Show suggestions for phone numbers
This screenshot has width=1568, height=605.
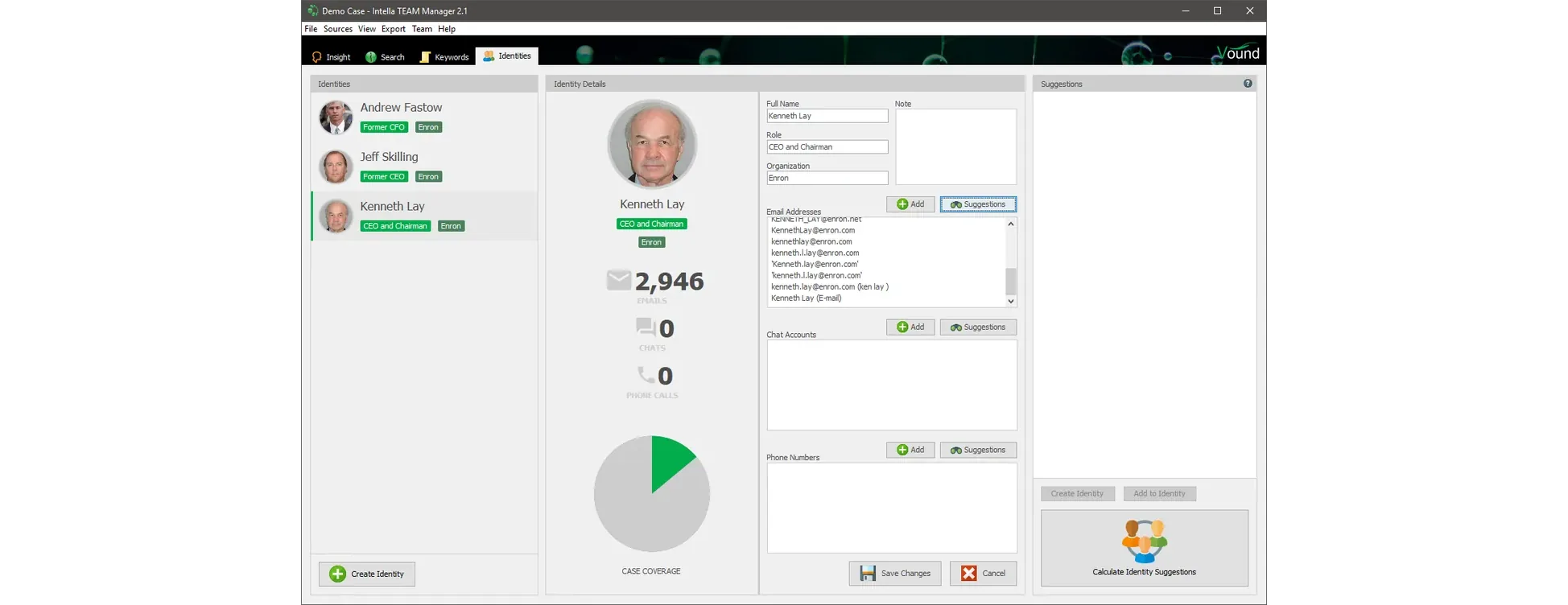click(978, 451)
